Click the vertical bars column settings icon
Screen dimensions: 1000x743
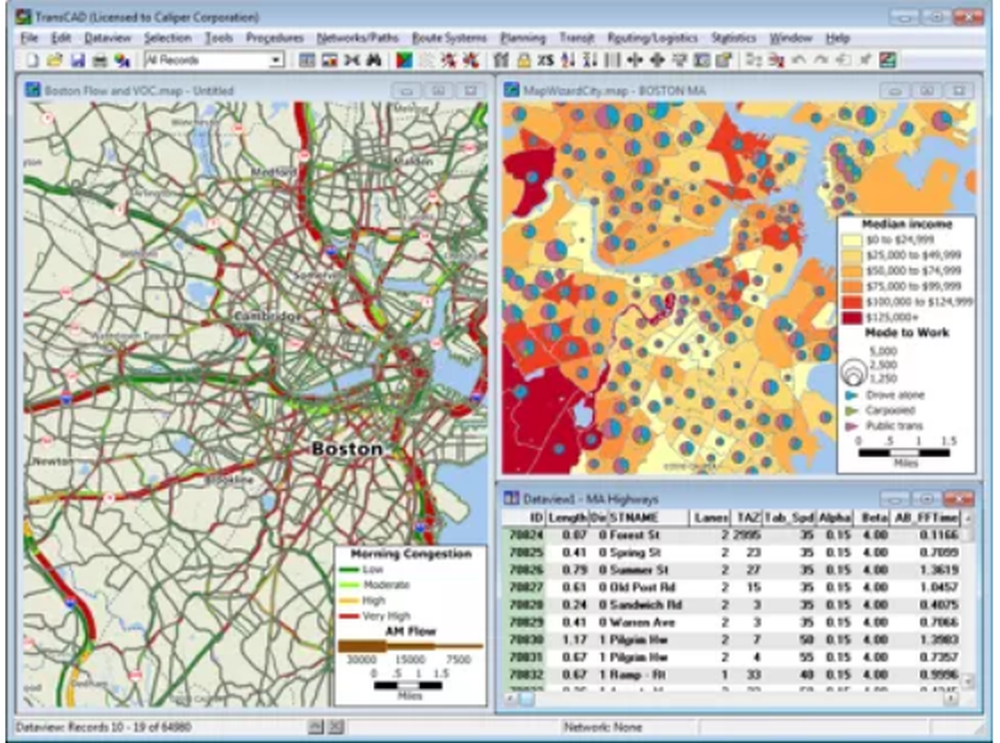coord(612,61)
